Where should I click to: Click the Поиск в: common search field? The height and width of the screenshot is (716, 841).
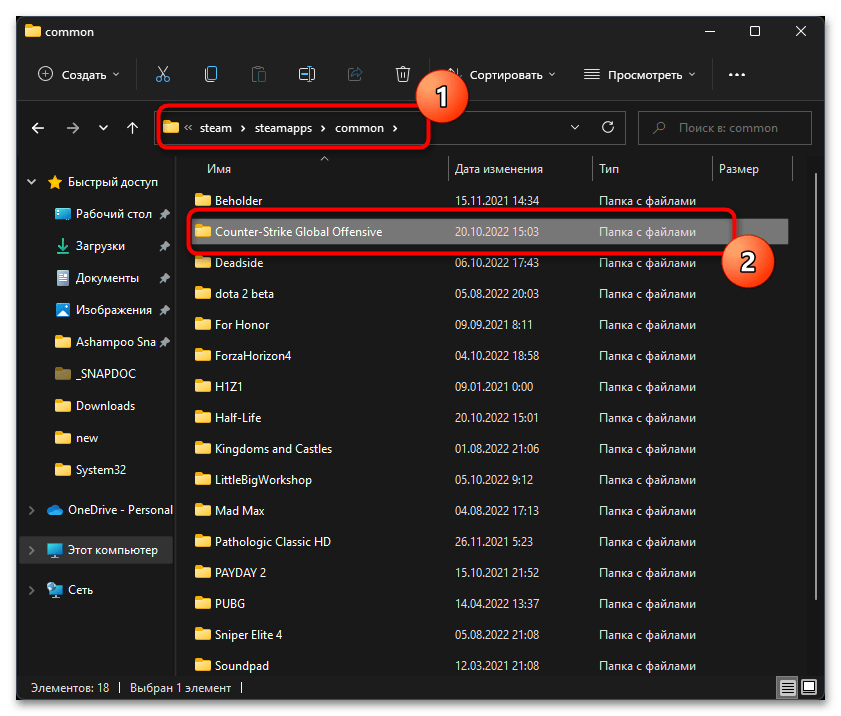(x=725, y=128)
